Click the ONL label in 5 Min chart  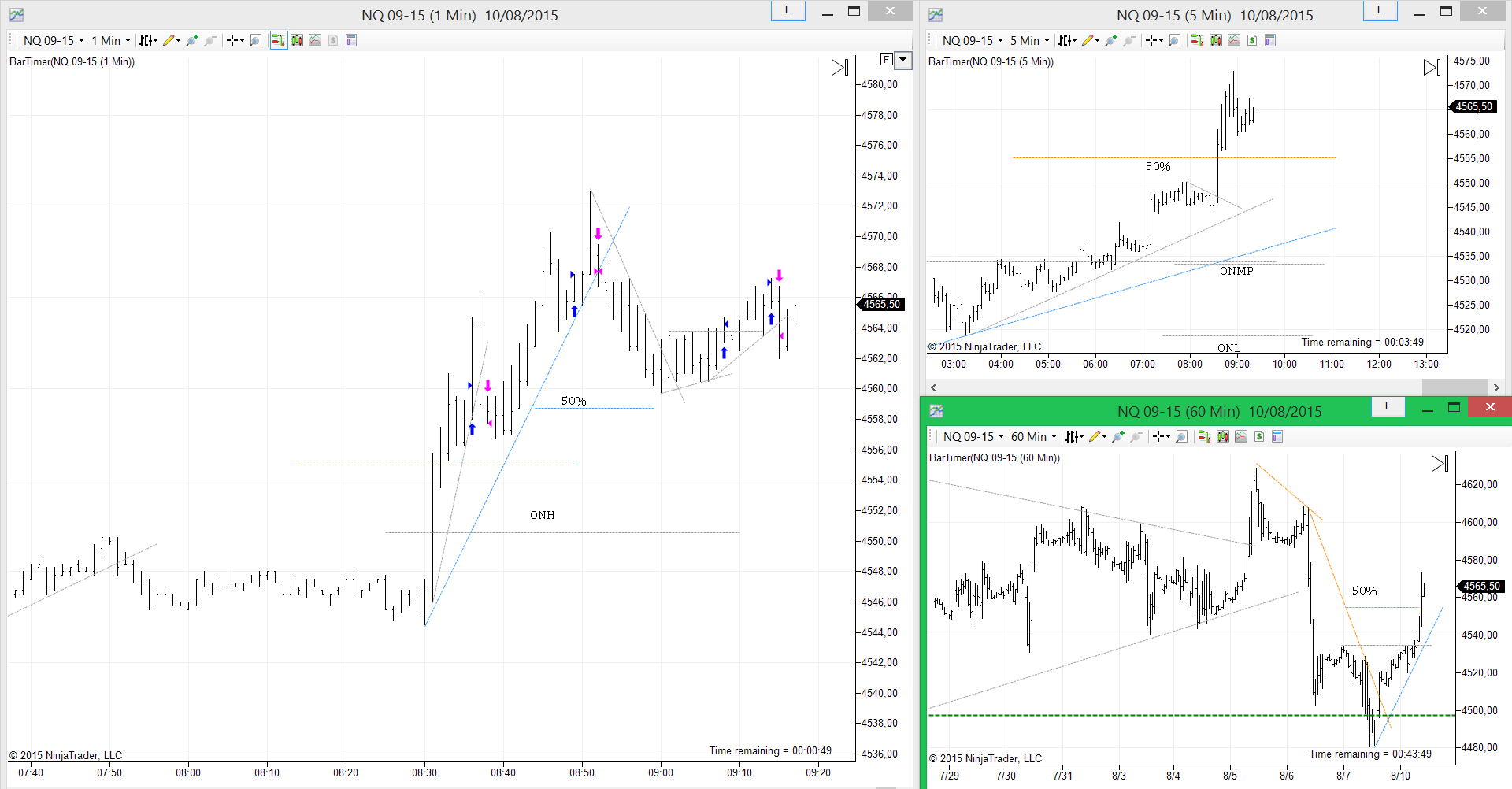click(1228, 348)
